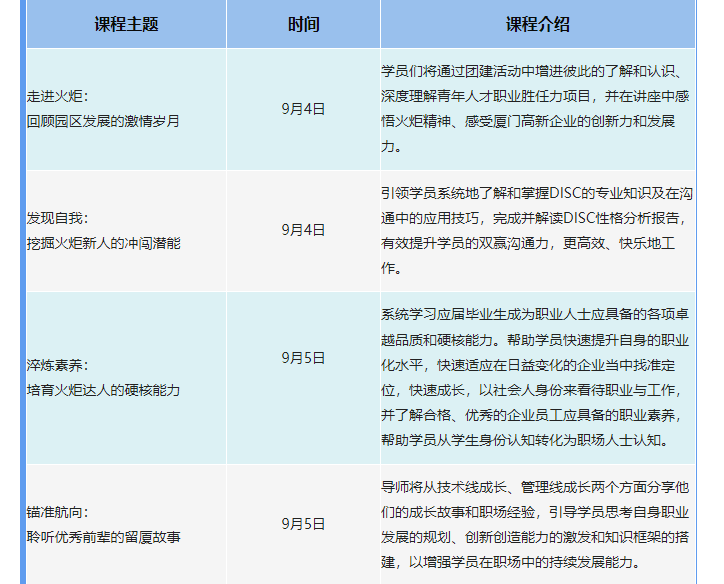Select the 发现自我 course title
Viewport: 724px width, 584px height.
coord(57,219)
